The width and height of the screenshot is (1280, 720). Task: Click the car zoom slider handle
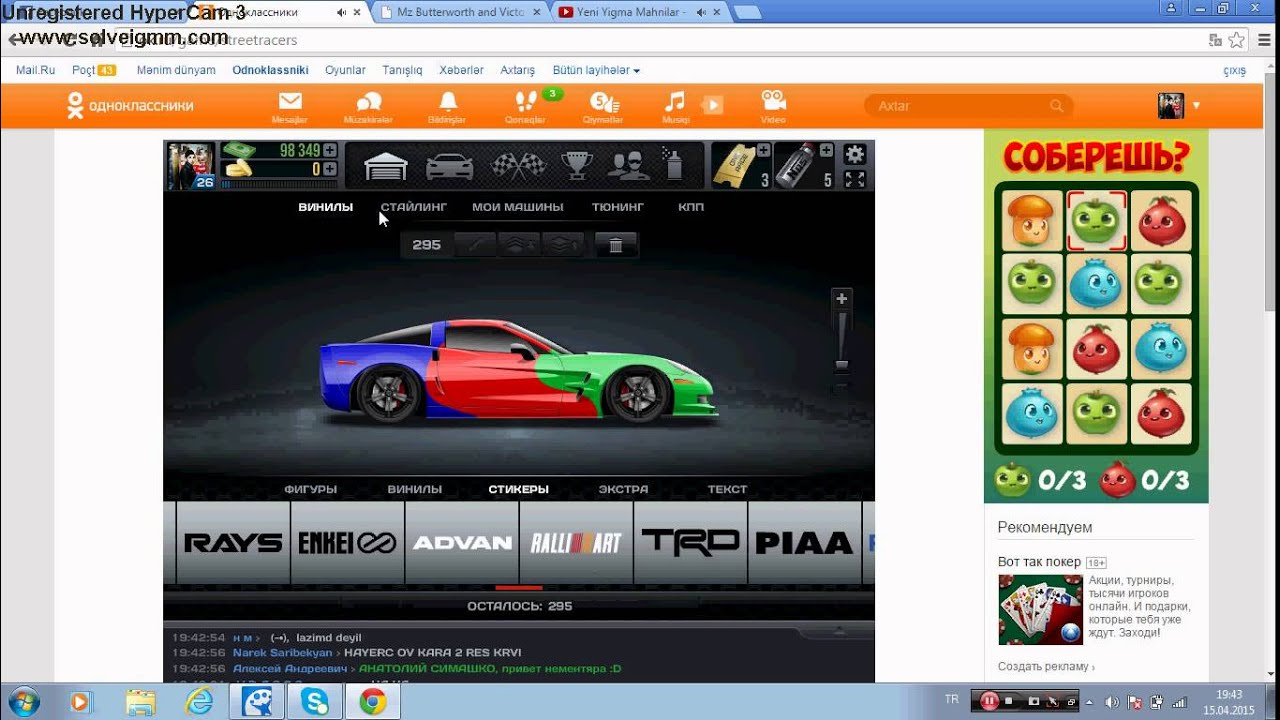(x=842, y=366)
